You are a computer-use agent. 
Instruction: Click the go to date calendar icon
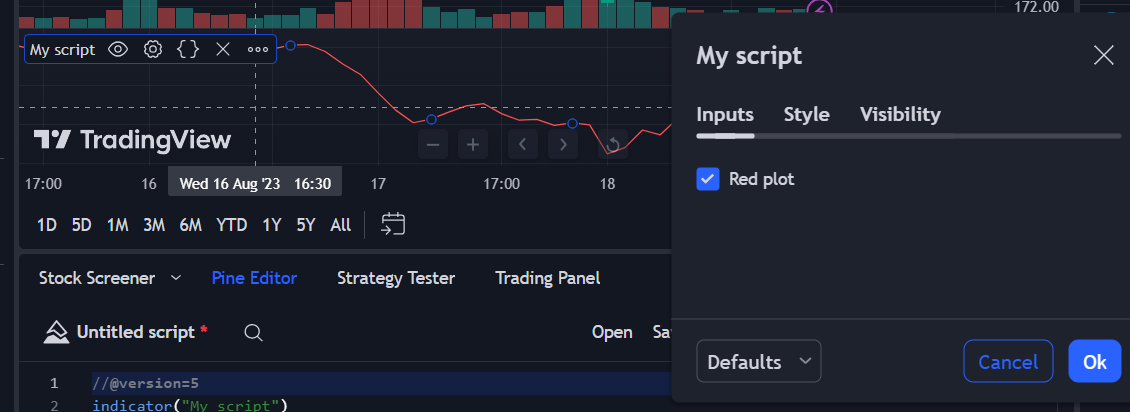tap(393, 224)
